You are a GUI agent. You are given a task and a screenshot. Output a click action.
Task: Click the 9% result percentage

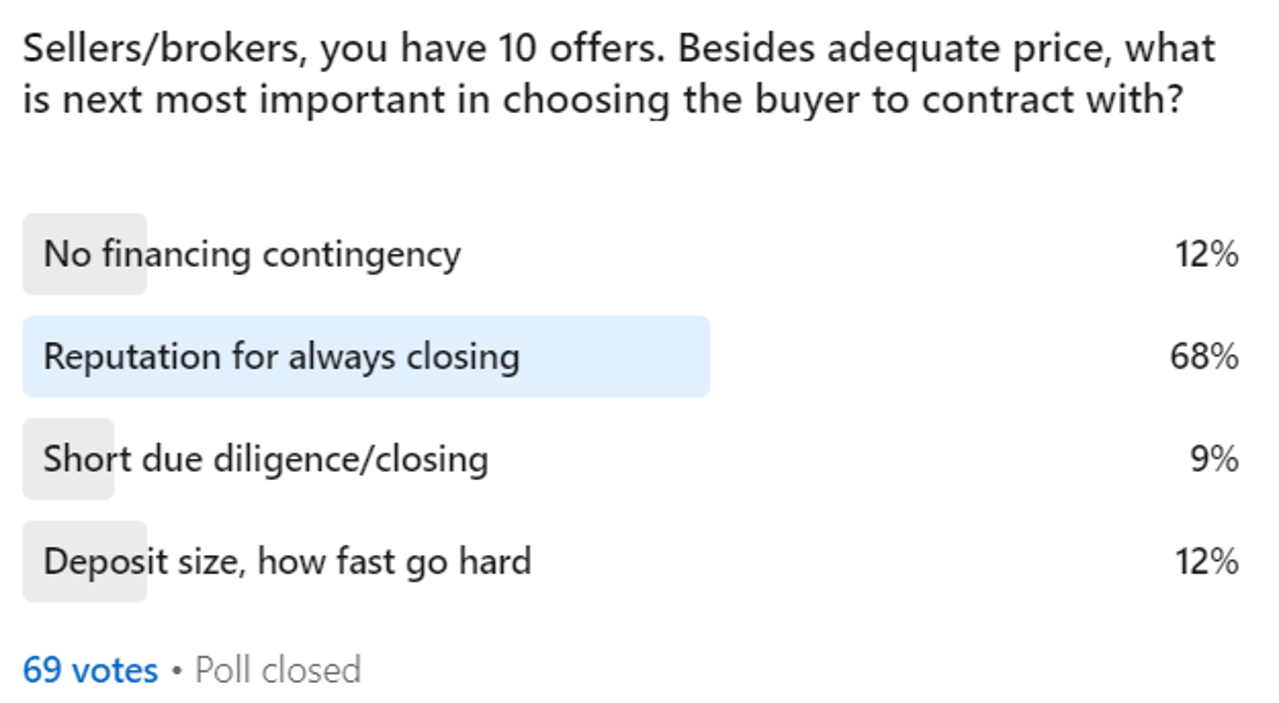(1214, 459)
